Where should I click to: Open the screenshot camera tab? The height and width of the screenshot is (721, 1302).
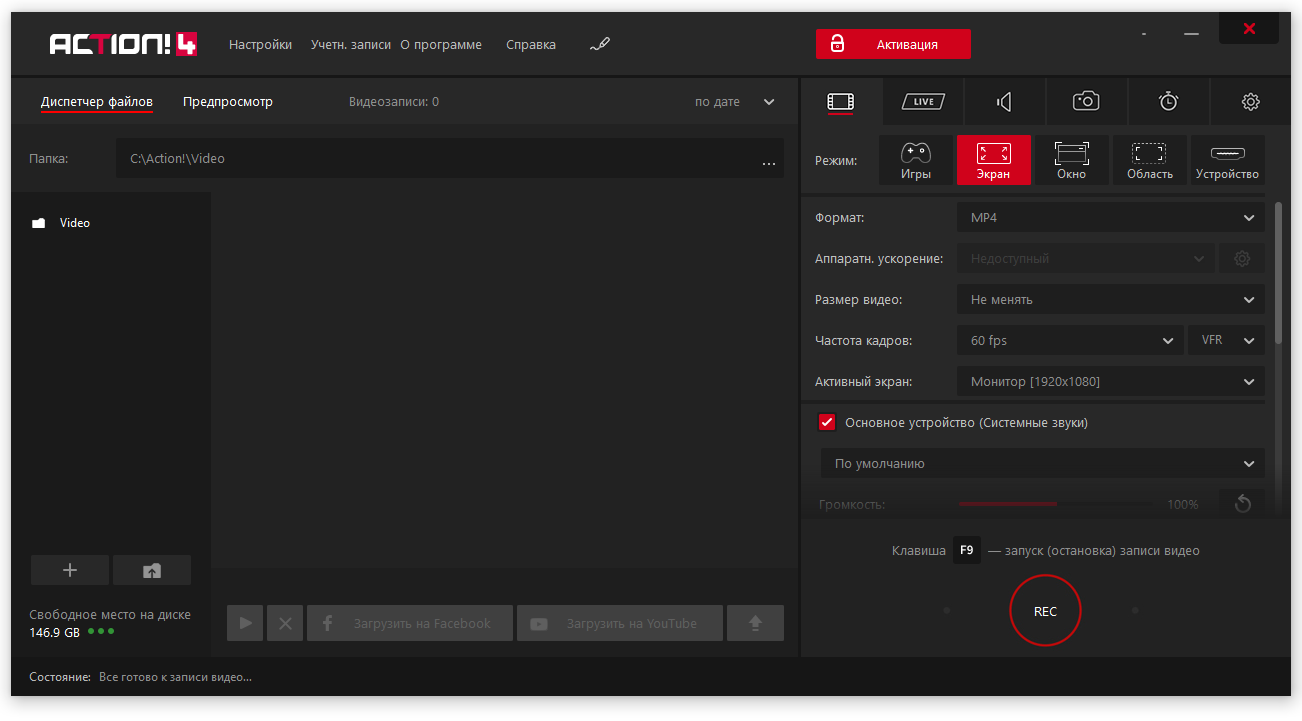[1086, 101]
